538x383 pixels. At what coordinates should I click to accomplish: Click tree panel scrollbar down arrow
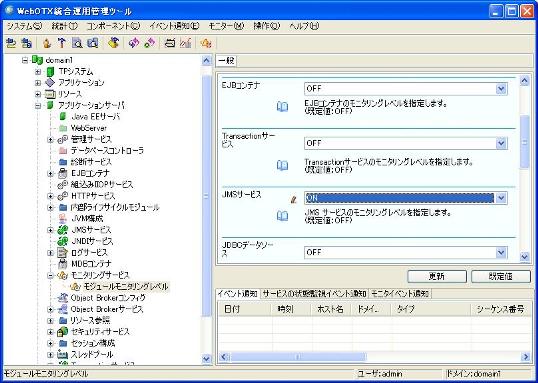click(x=206, y=359)
